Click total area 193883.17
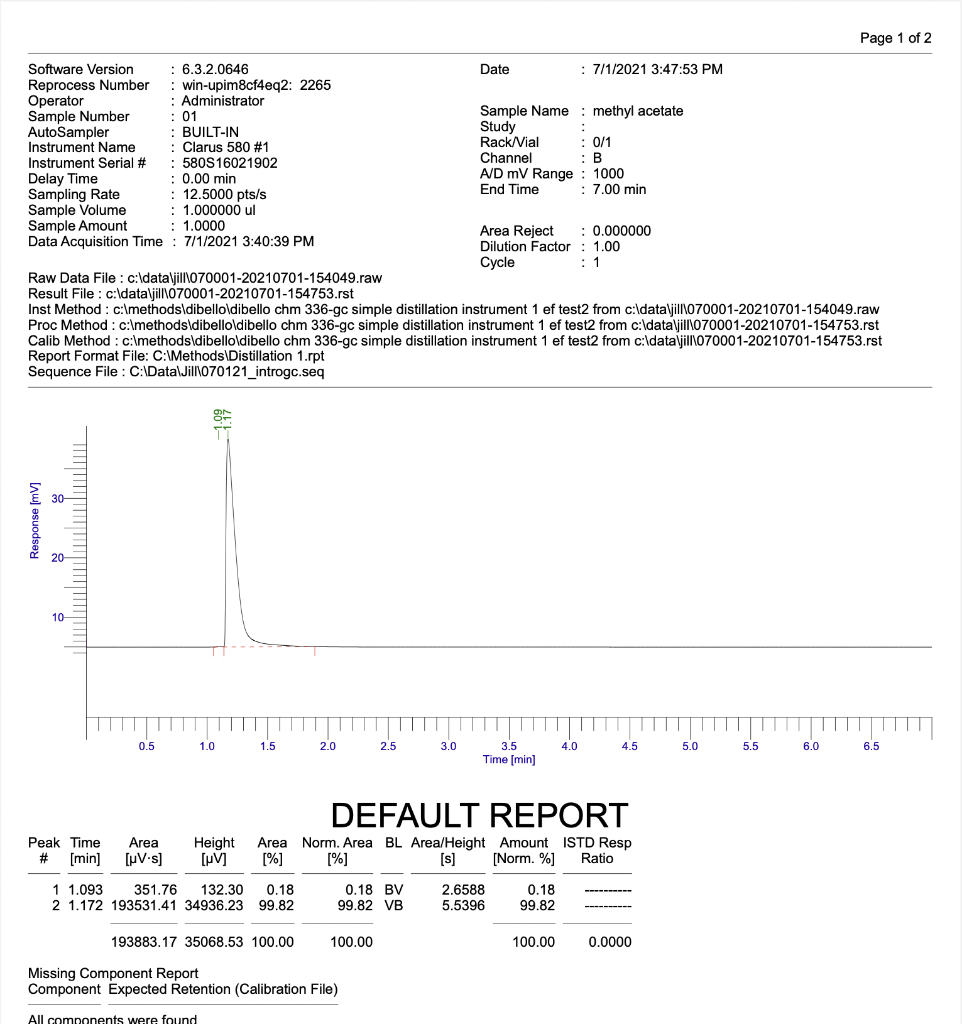The image size is (962, 1024). tap(144, 942)
